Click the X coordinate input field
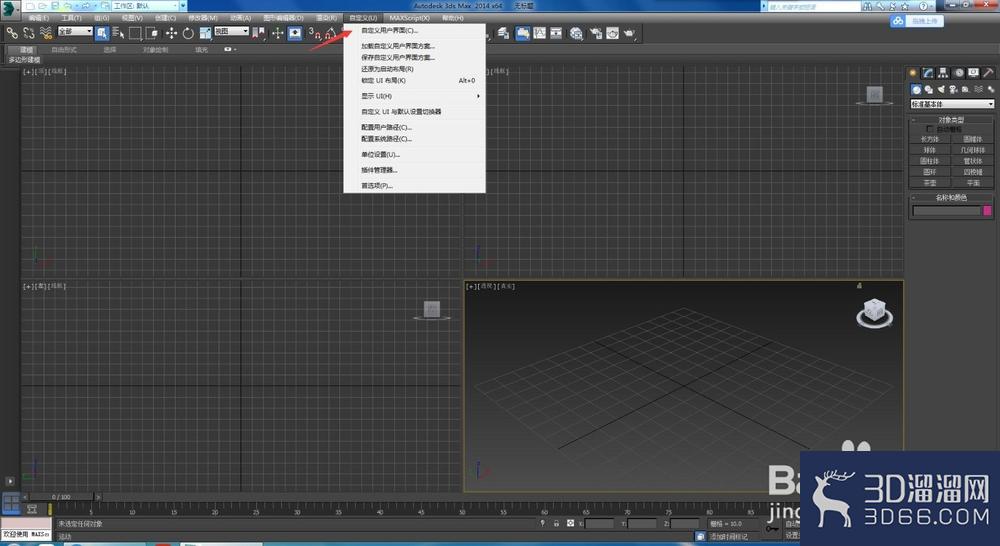 tap(599, 523)
